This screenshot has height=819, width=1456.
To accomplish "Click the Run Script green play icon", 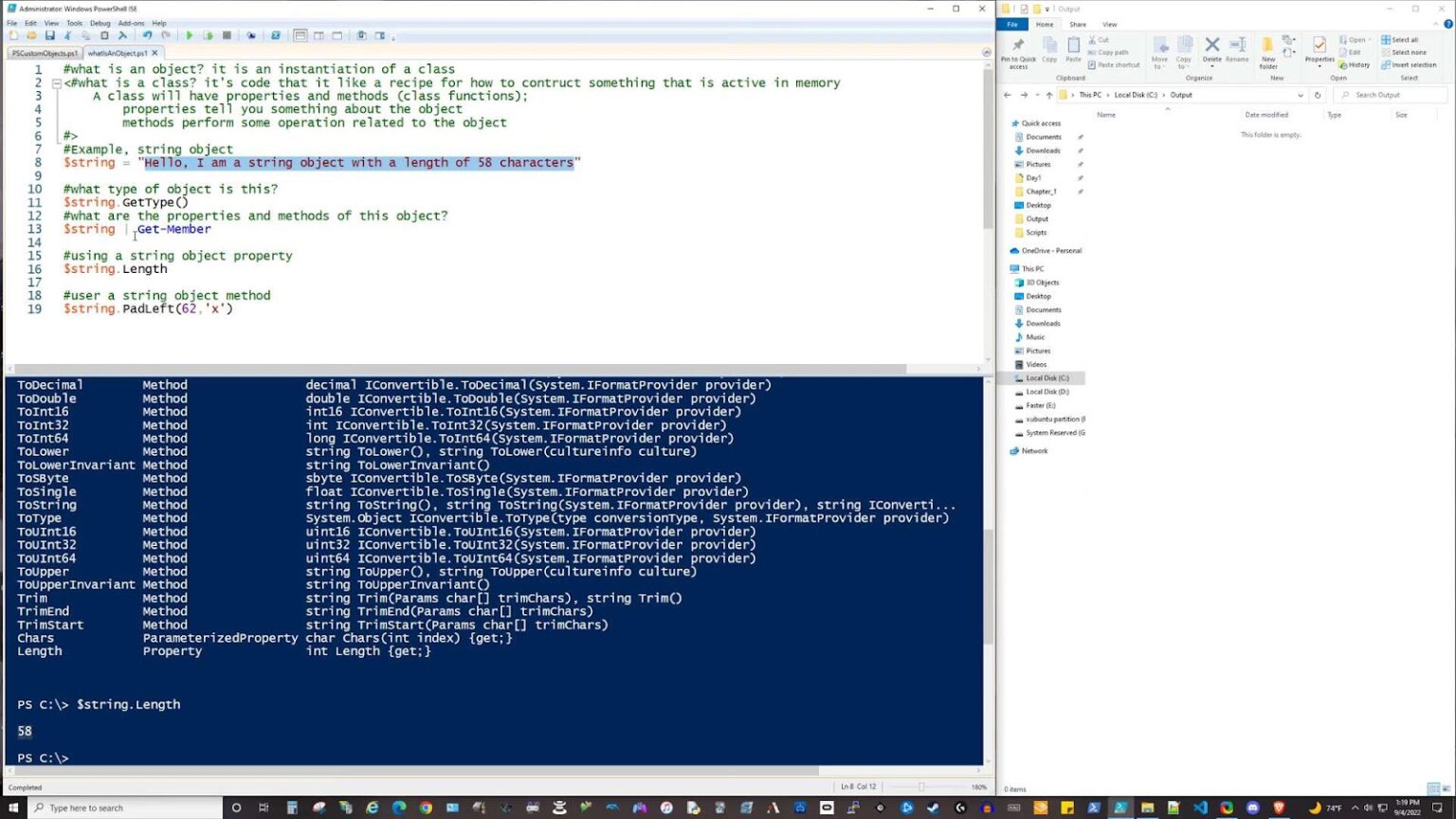I will click(x=190, y=36).
